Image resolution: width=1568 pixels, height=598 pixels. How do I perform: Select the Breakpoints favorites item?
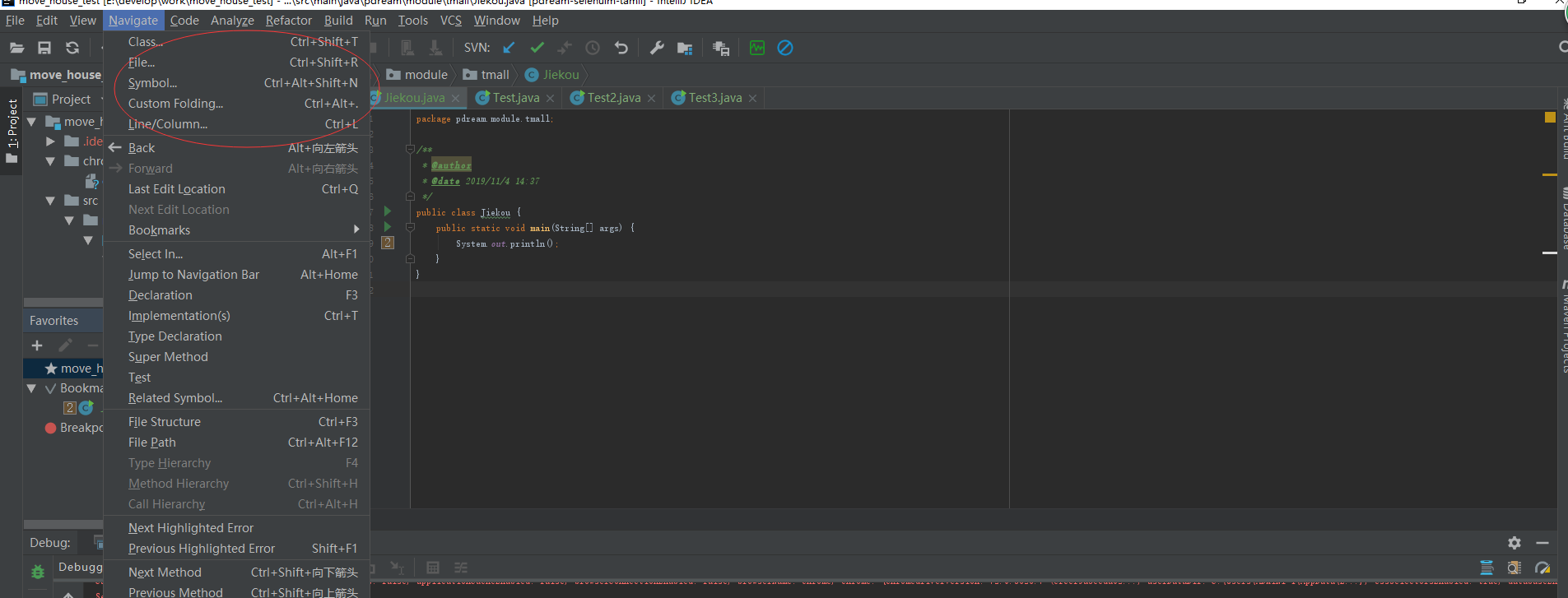click(x=74, y=428)
